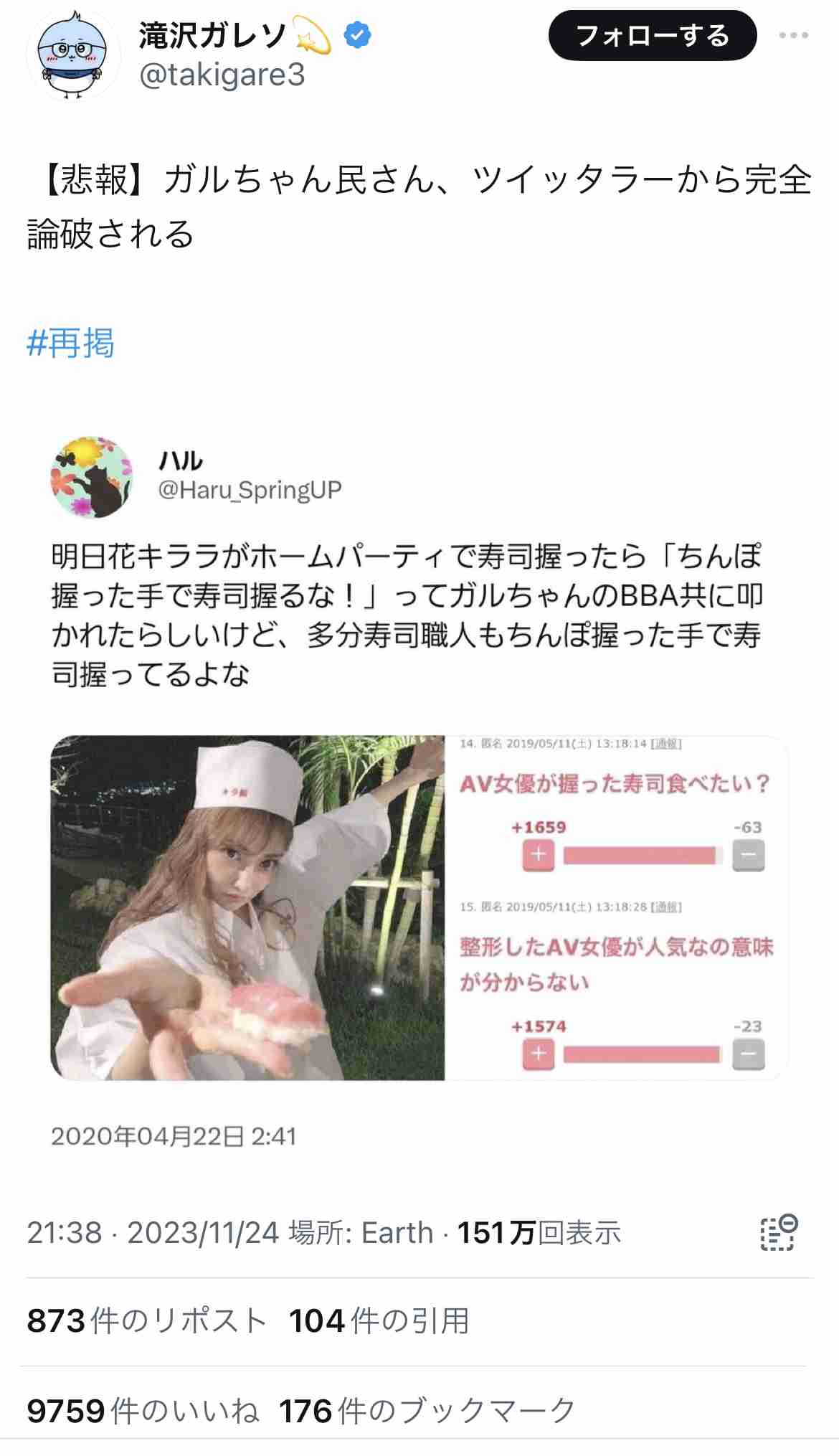Viewport: 839px width, 1456px height.
Task: View the 9759 件のいいね likes list
Action: coord(143,1411)
